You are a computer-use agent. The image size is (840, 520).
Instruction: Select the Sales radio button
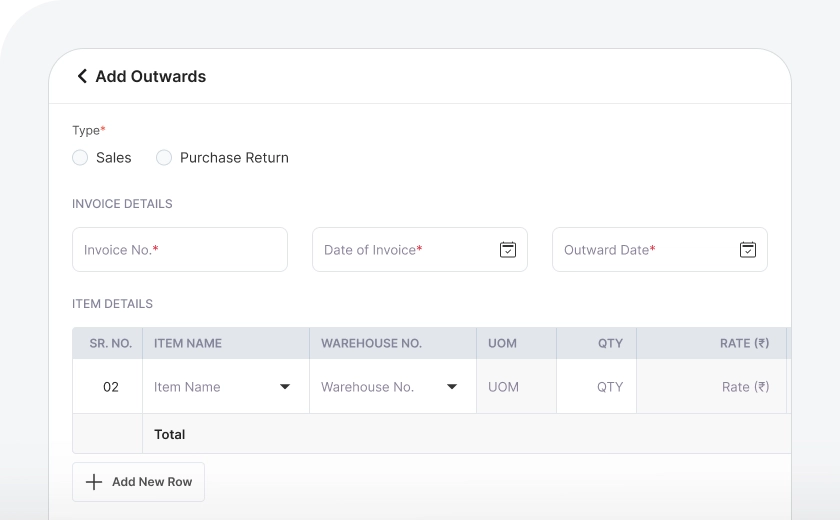pos(80,158)
